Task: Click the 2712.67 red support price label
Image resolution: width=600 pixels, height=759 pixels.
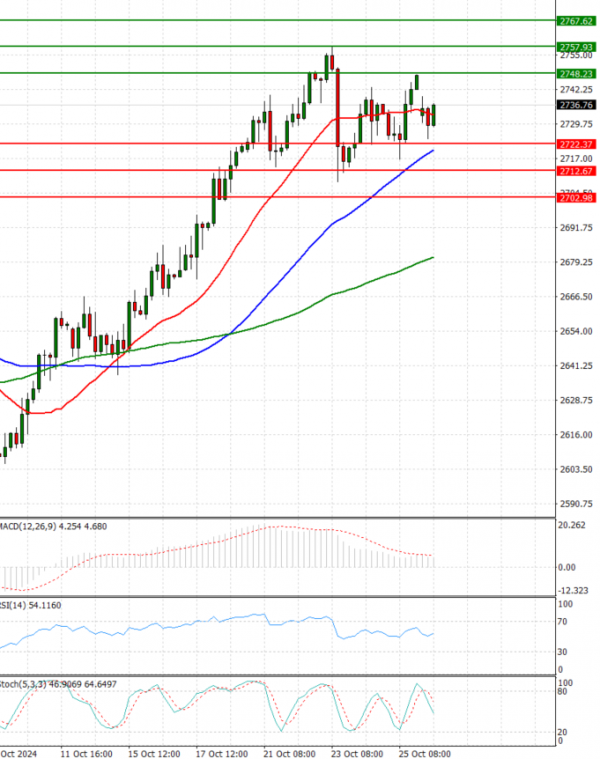Action: coord(576,171)
